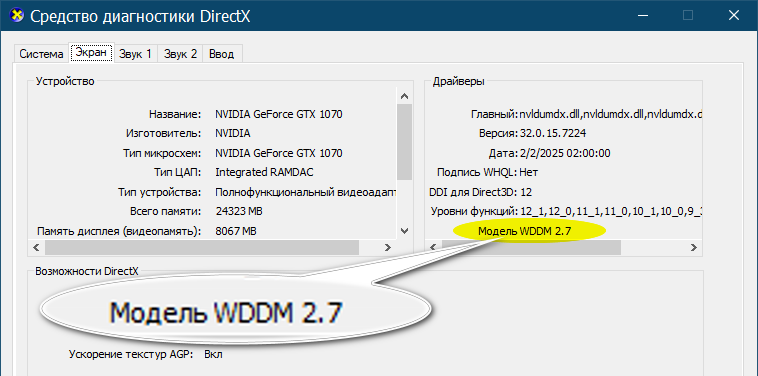Click the Тип ЦАП label
The image size is (758, 376).
click(177, 173)
